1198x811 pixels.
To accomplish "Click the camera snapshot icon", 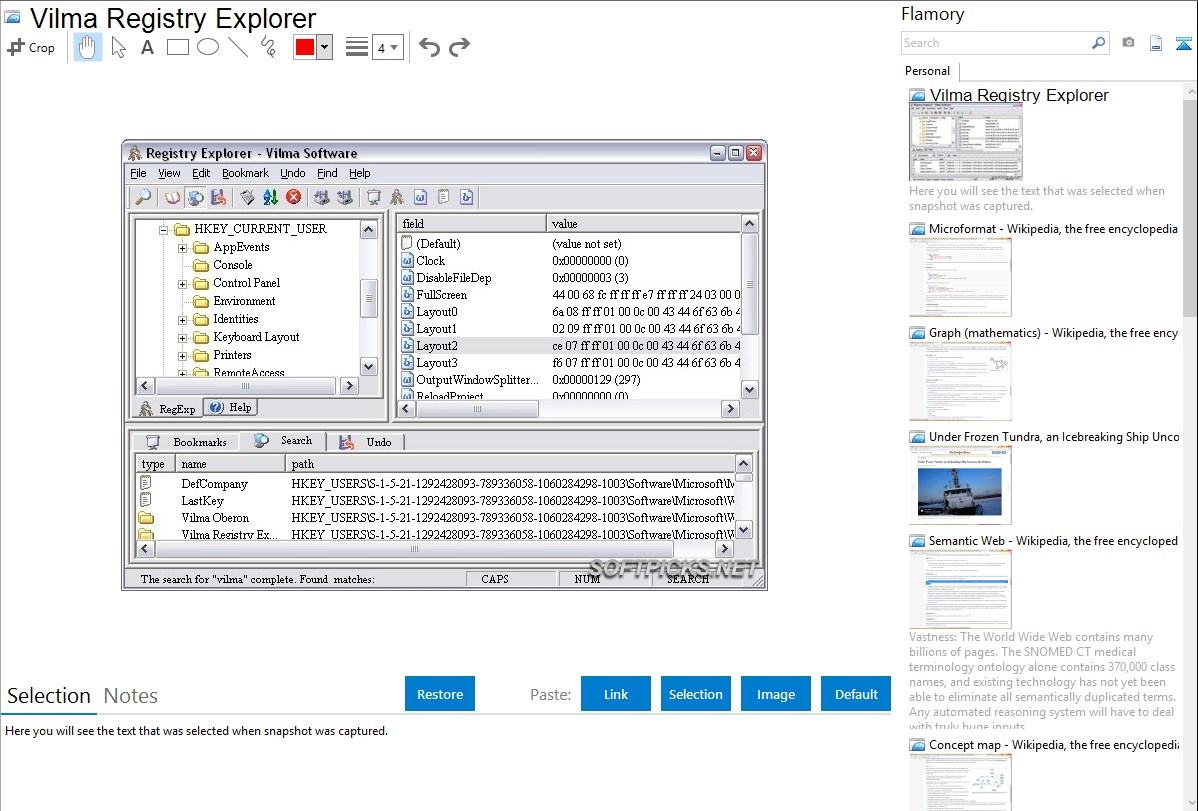I will click(1128, 43).
